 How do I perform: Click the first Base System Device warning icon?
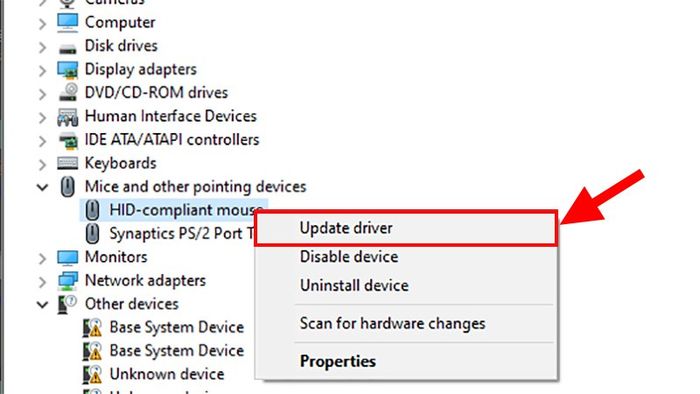pyautogui.click(x=92, y=328)
